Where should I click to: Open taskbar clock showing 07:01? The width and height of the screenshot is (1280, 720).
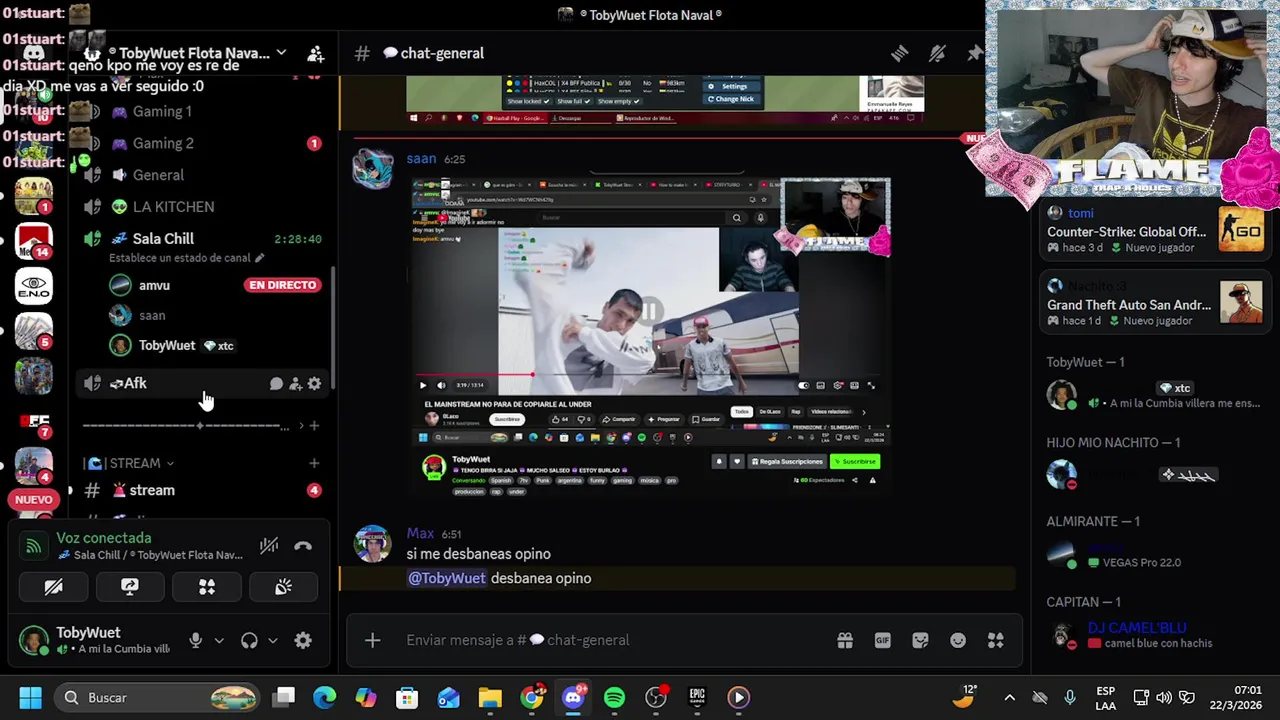pos(1236,697)
